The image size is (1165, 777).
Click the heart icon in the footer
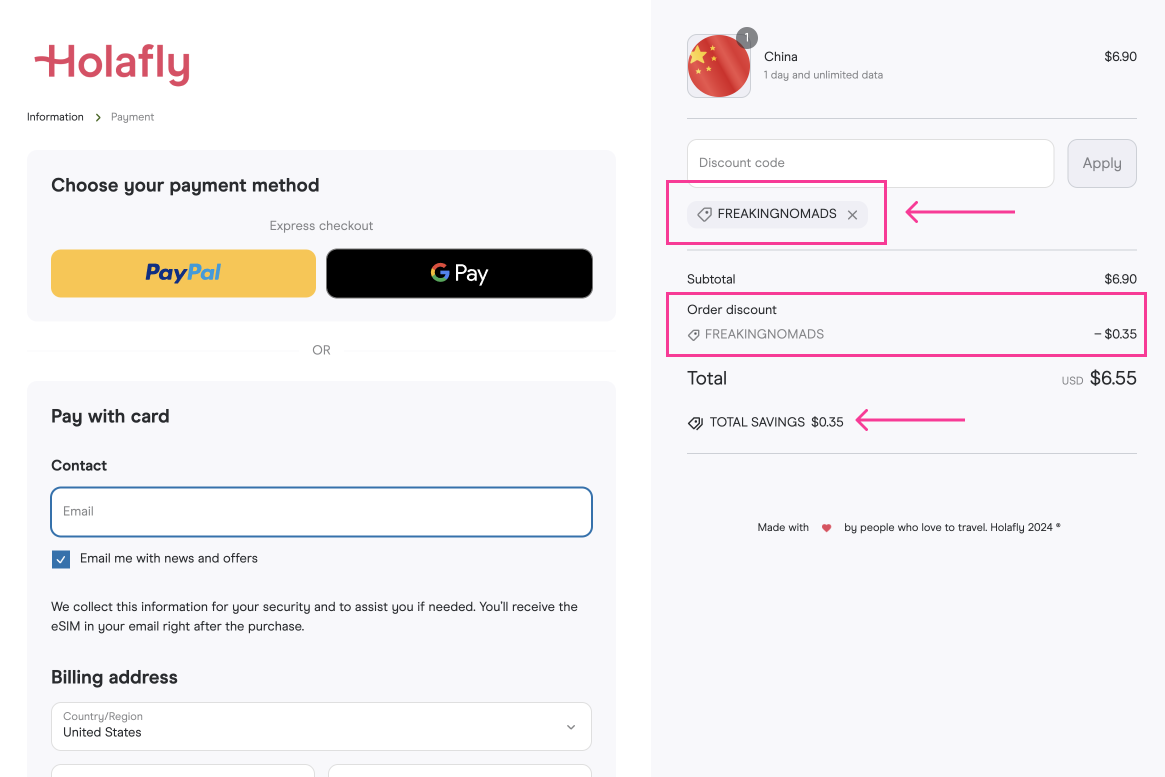point(826,527)
